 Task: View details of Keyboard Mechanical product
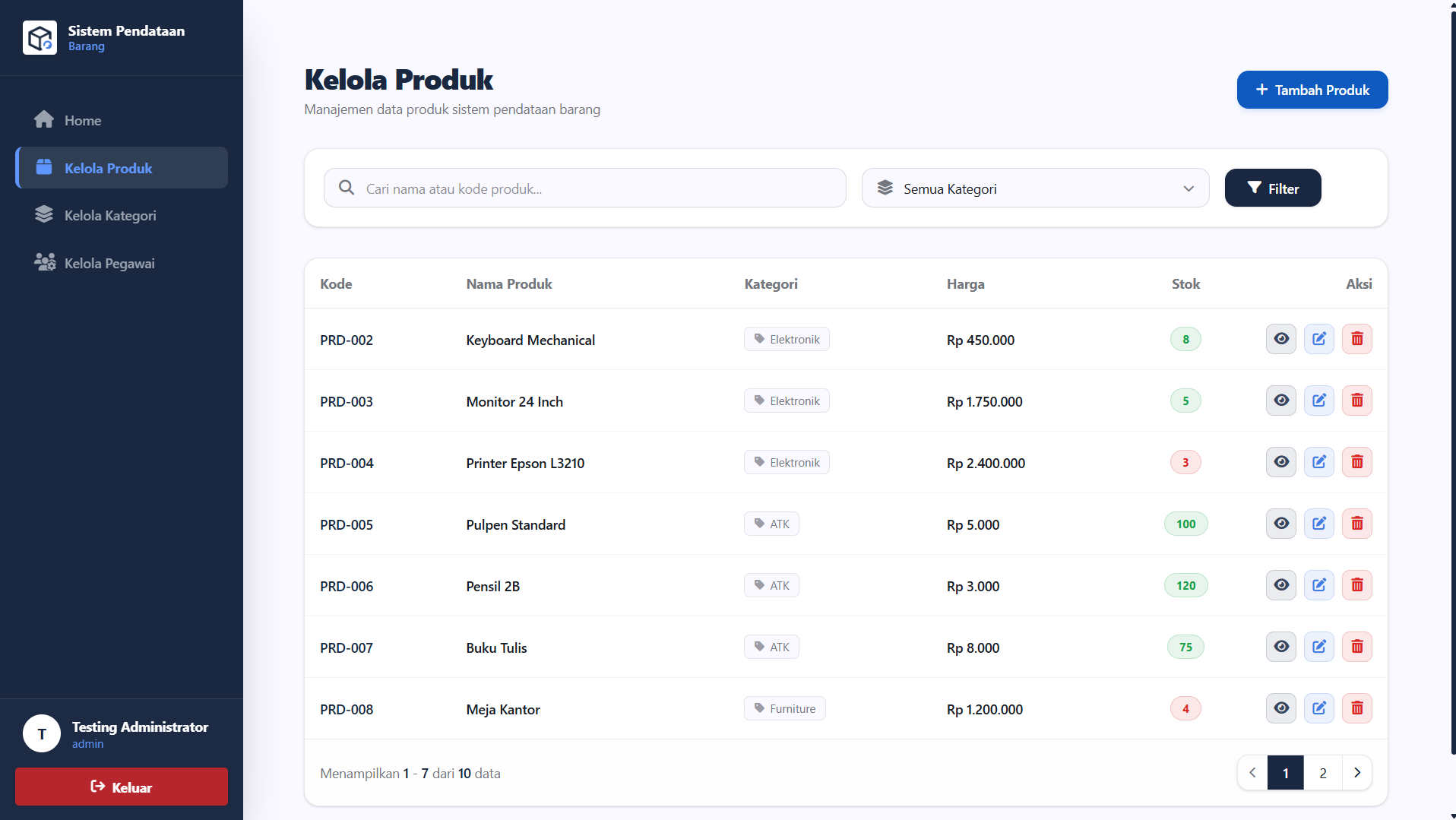pyautogui.click(x=1281, y=339)
